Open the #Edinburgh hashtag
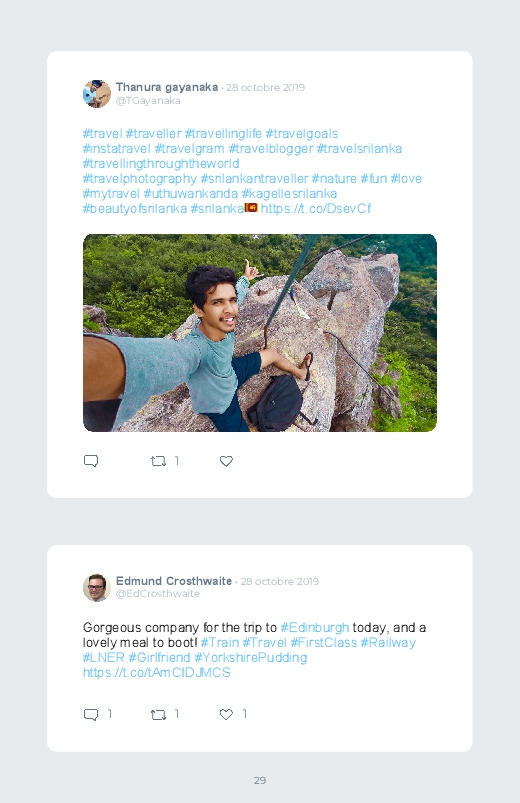 315,627
